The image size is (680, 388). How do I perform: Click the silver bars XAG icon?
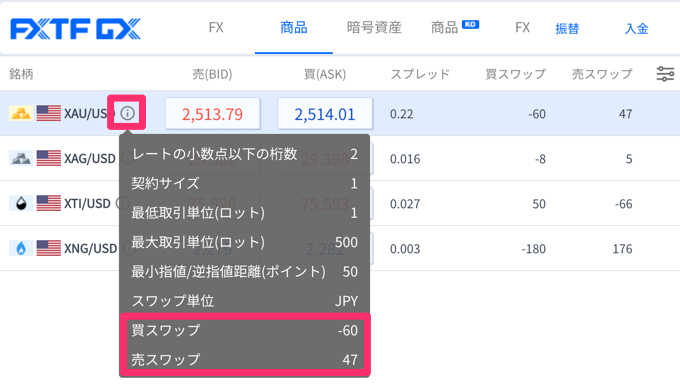click(21, 158)
